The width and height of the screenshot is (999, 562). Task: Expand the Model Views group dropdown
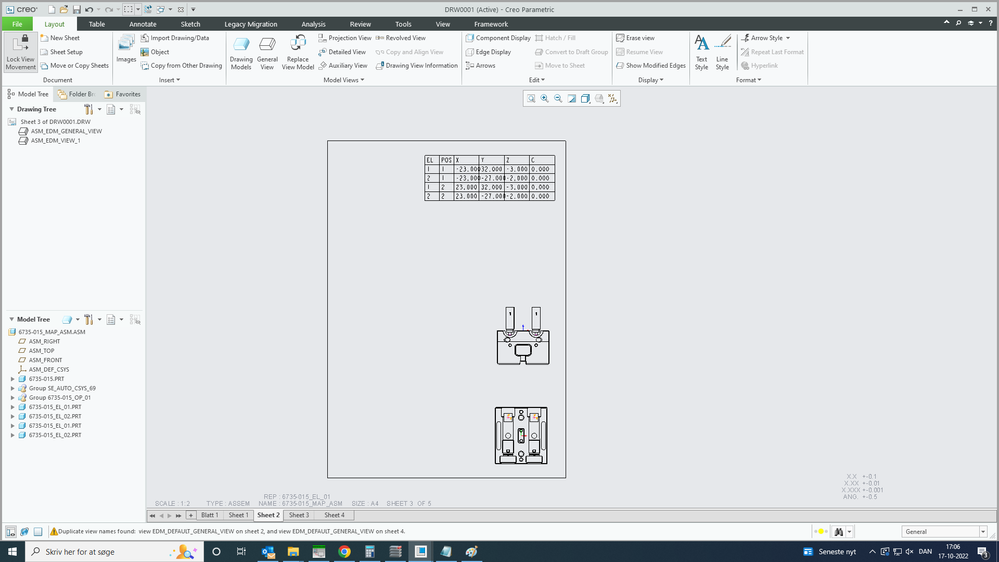pyautogui.click(x=343, y=80)
